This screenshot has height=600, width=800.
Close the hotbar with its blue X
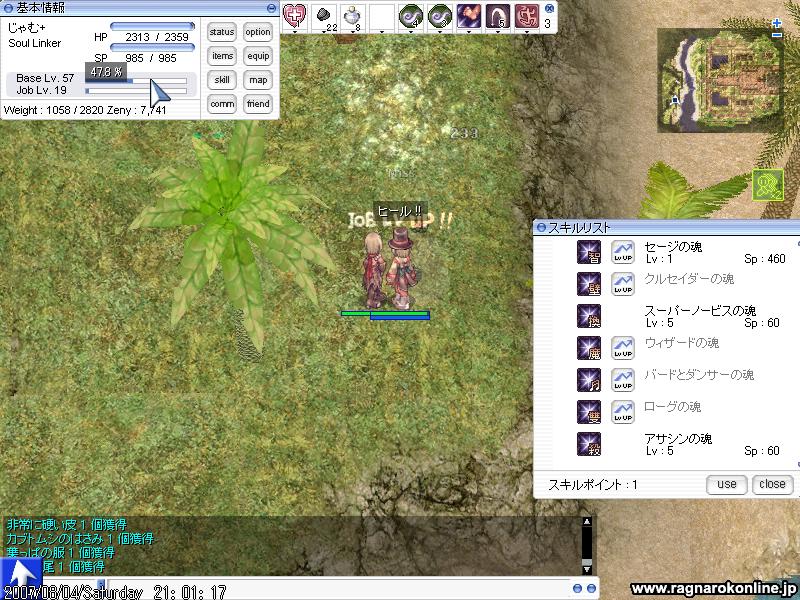pos(549,8)
